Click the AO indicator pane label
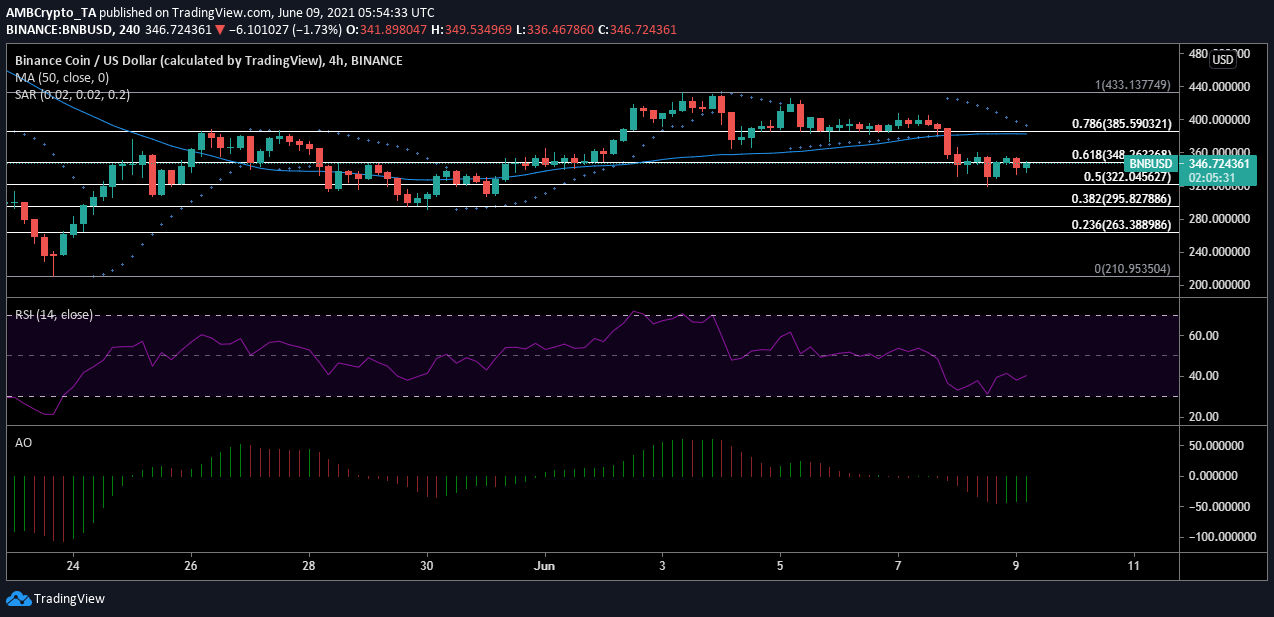This screenshot has height=617, width=1274. pos(22,442)
